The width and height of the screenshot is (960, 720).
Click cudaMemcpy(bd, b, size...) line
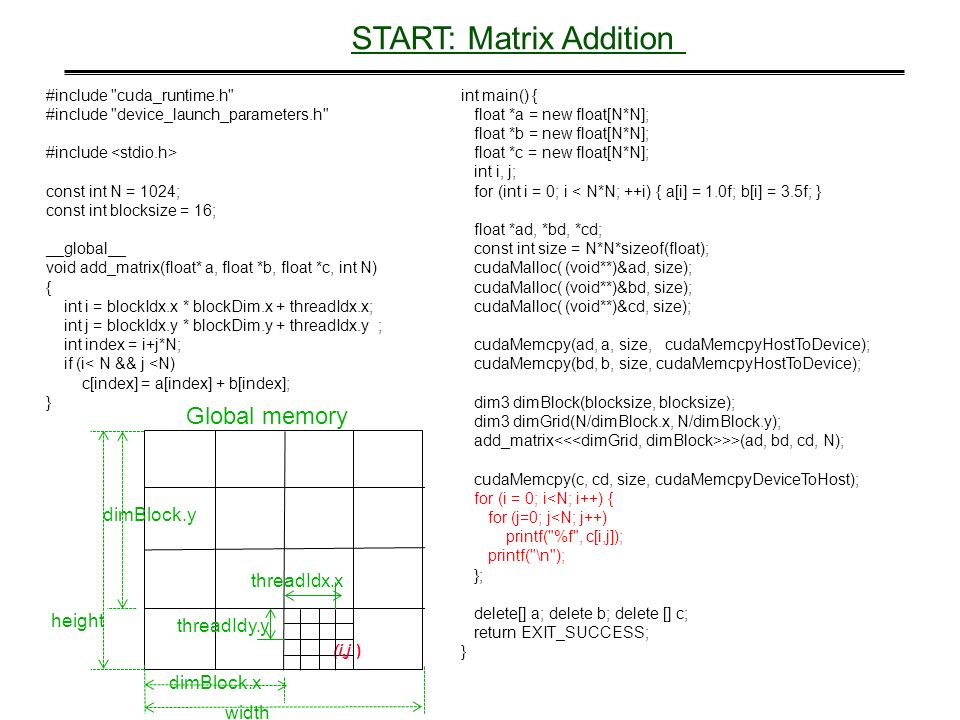pos(667,364)
